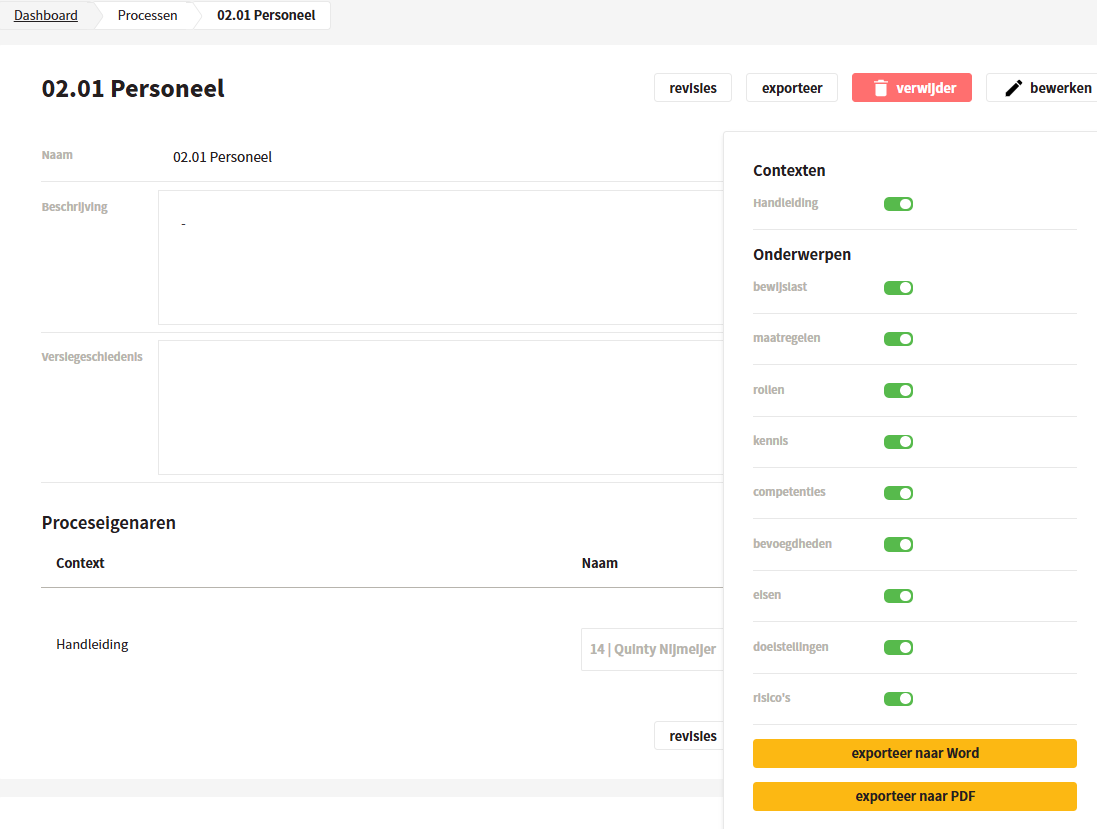Click the Naam value 02.01 Personeel

tap(222, 157)
